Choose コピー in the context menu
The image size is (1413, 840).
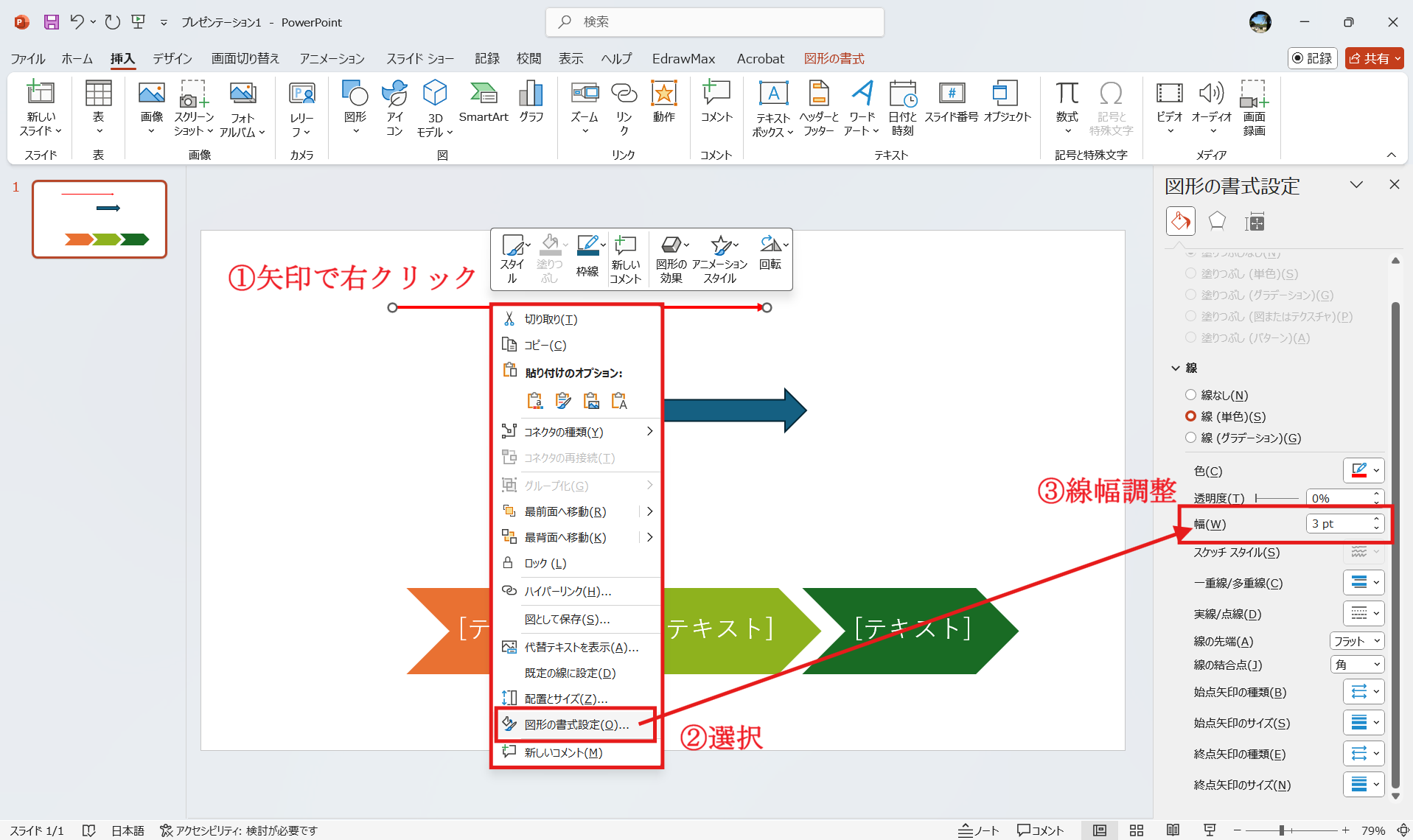click(x=576, y=345)
